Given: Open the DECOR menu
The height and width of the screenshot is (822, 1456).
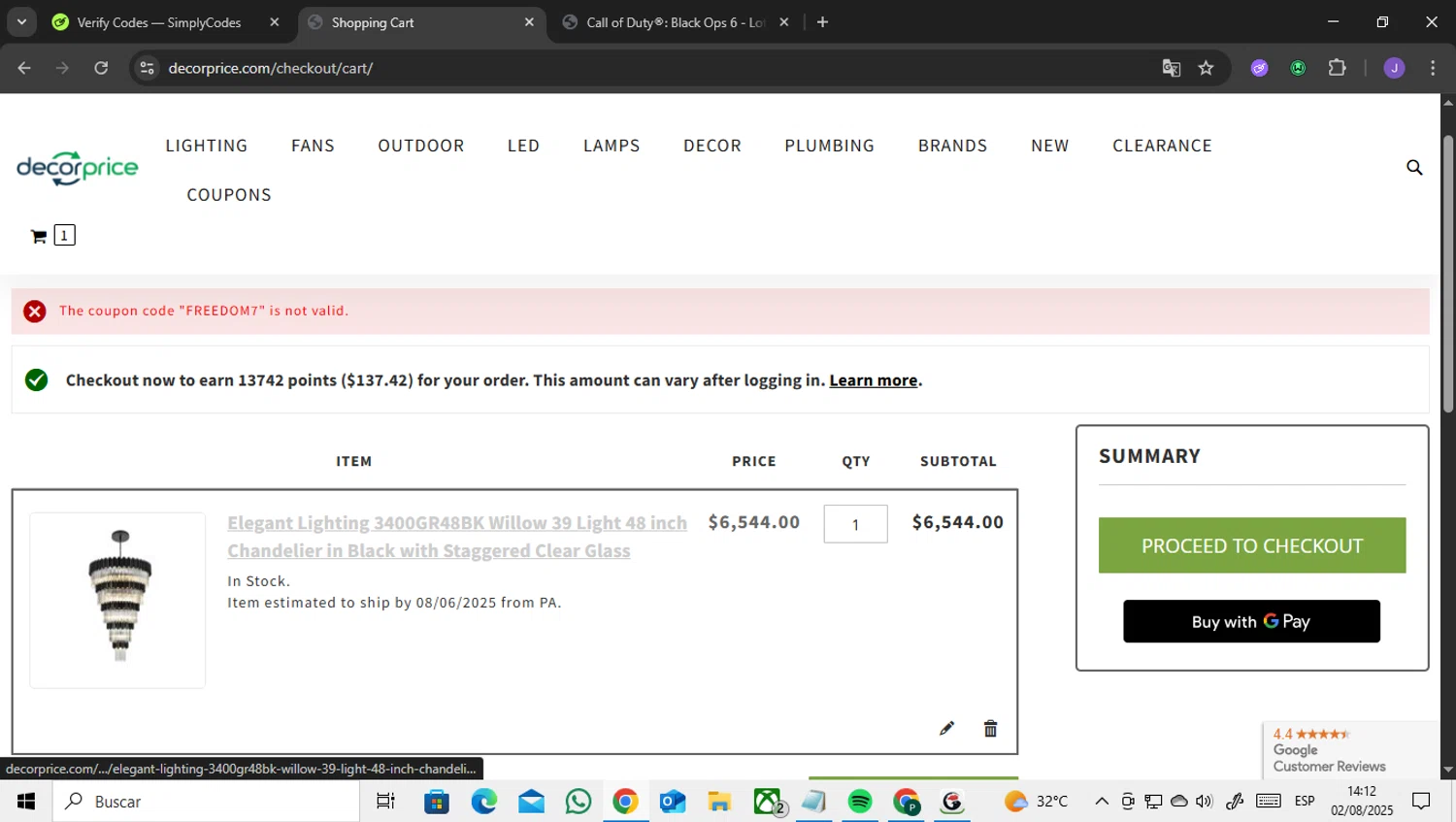Looking at the screenshot, I should click(712, 146).
